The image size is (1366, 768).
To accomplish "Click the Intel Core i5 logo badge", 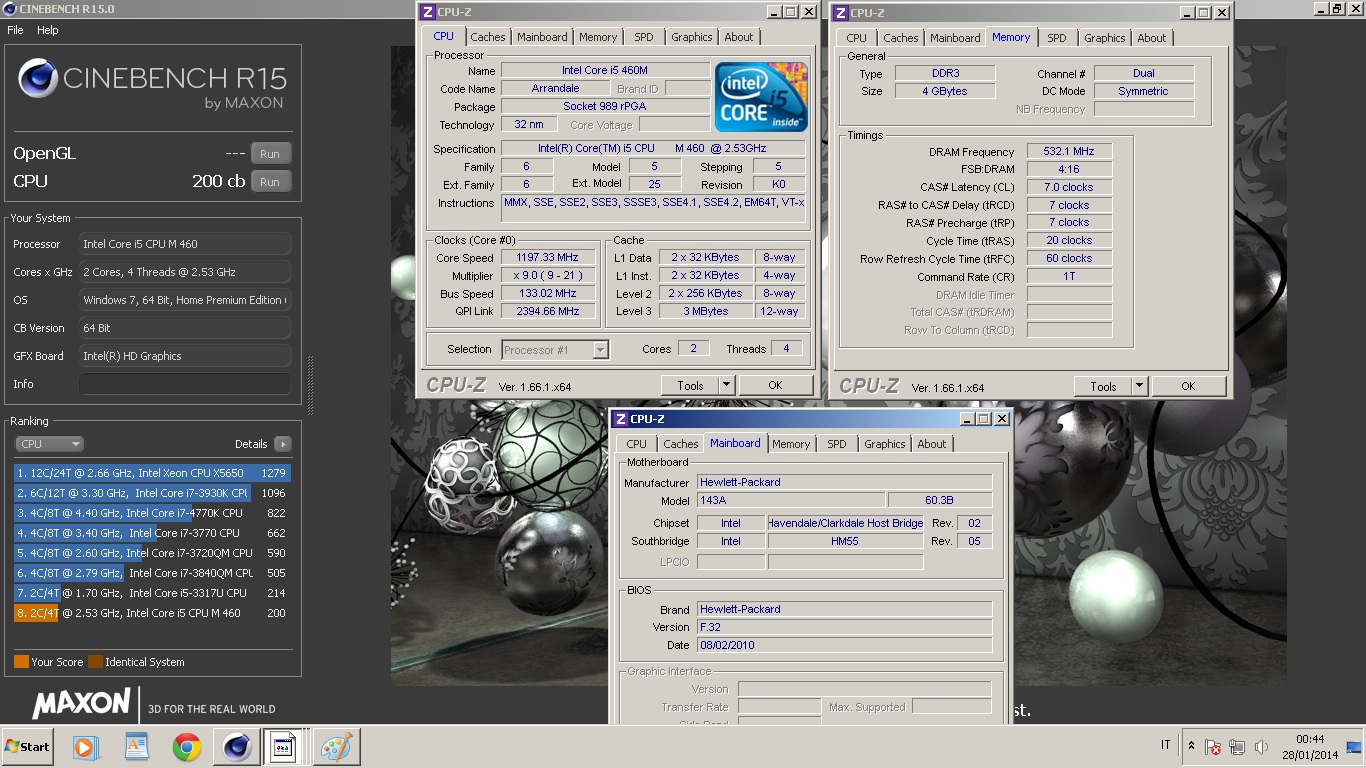I will tap(761, 97).
